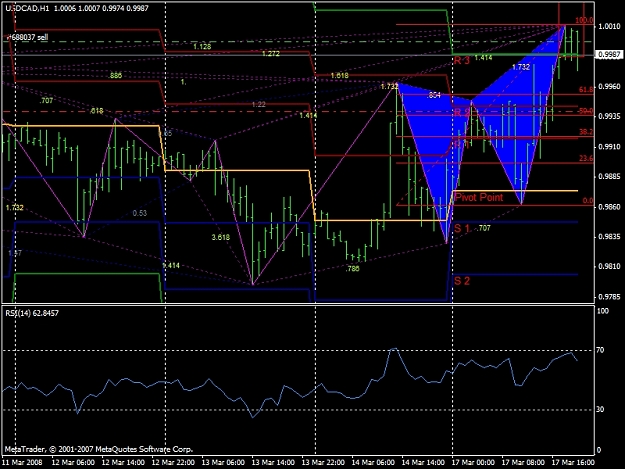Click the 3.618 ratio label
The width and height of the screenshot is (625, 469).
click(220, 237)
